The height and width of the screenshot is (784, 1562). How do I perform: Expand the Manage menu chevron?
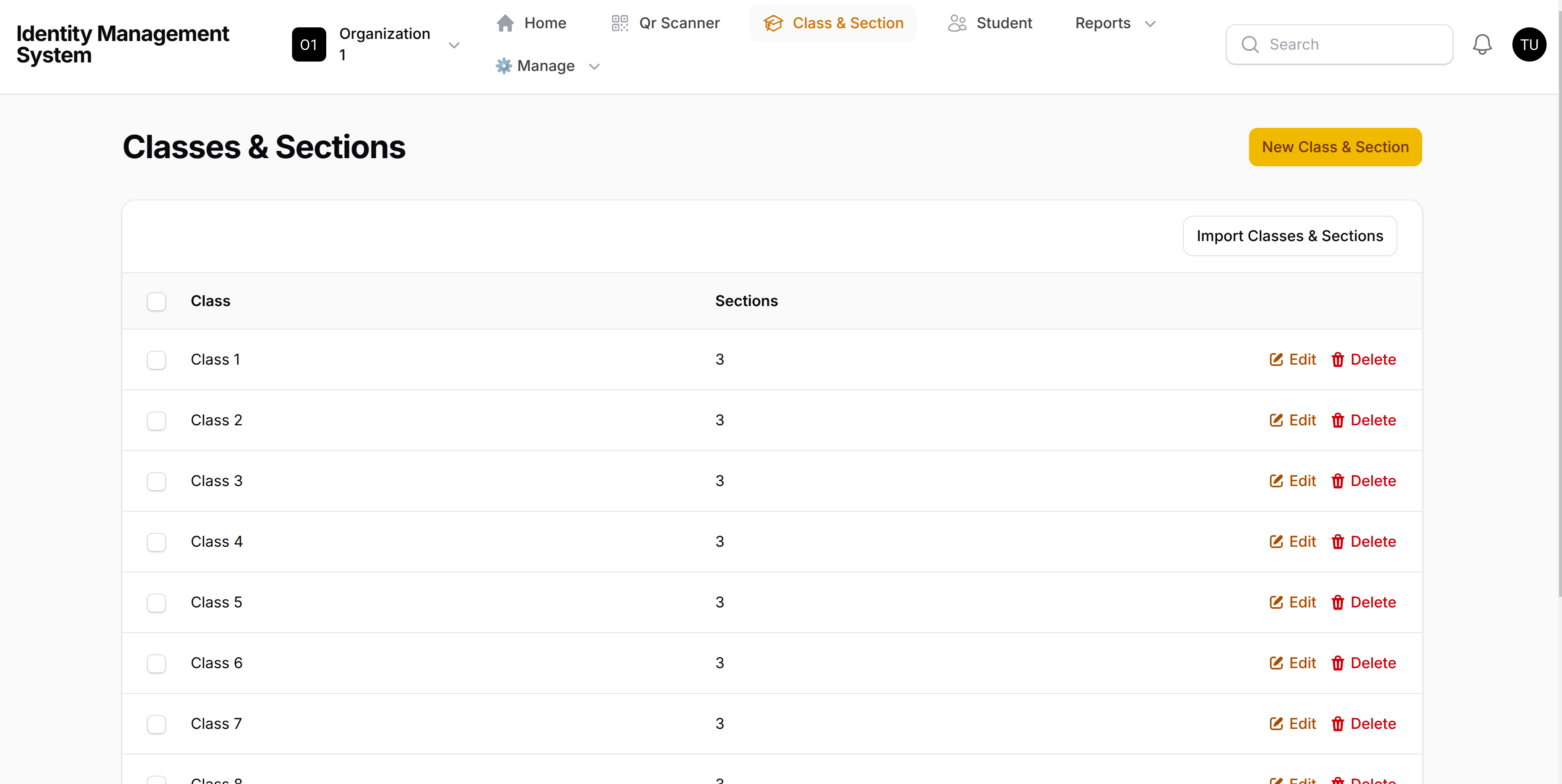[594, 66]
